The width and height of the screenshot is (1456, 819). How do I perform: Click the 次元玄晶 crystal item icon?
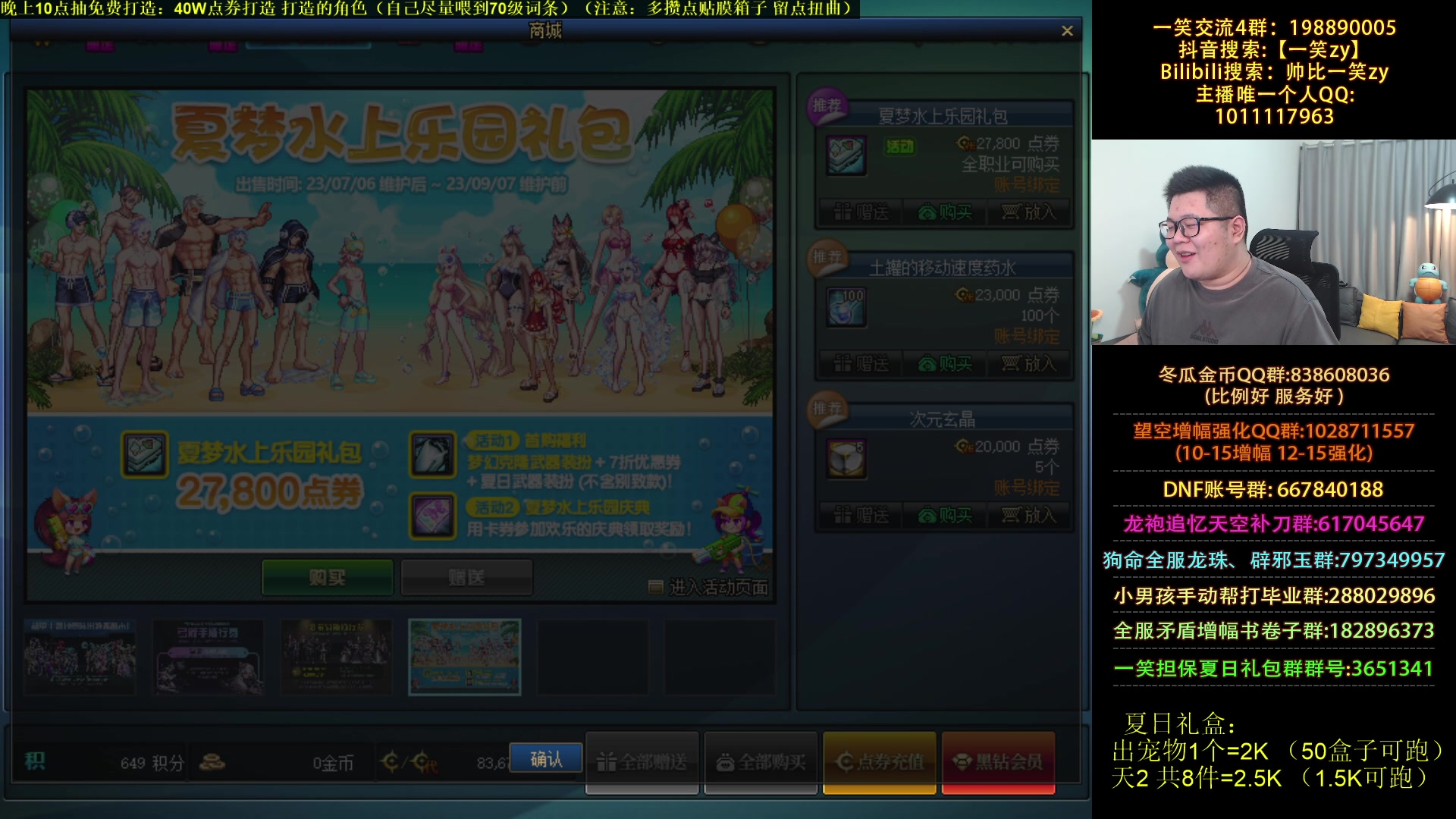click(846, 459)
